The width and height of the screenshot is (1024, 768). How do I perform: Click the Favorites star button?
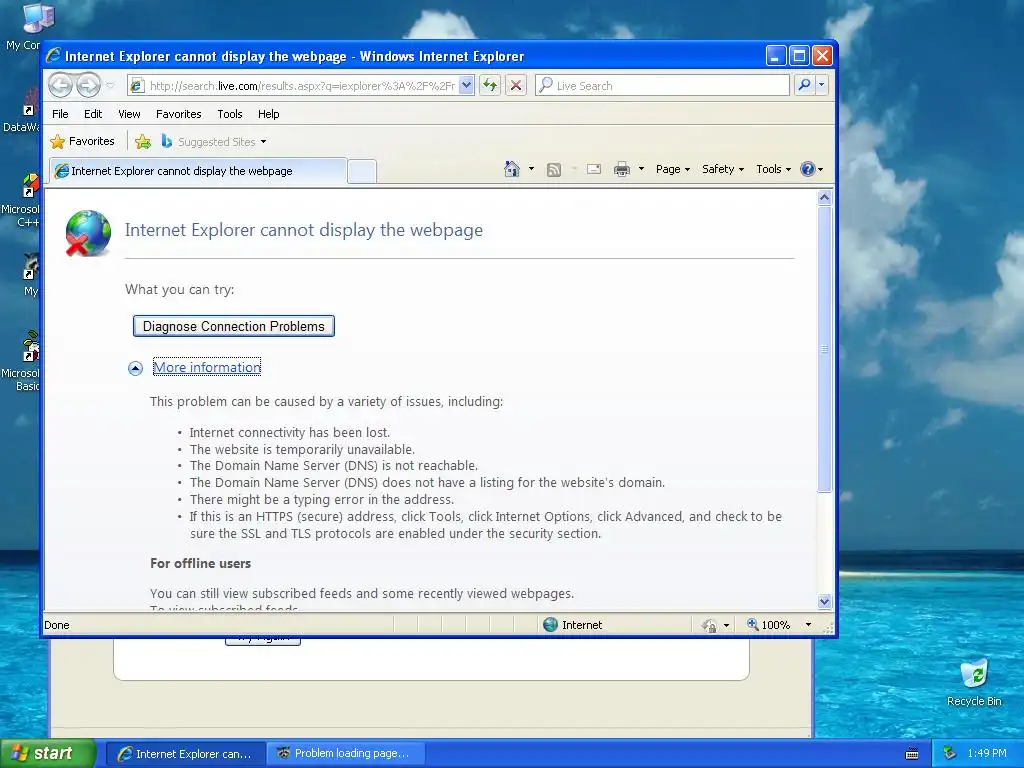point(82,141)
